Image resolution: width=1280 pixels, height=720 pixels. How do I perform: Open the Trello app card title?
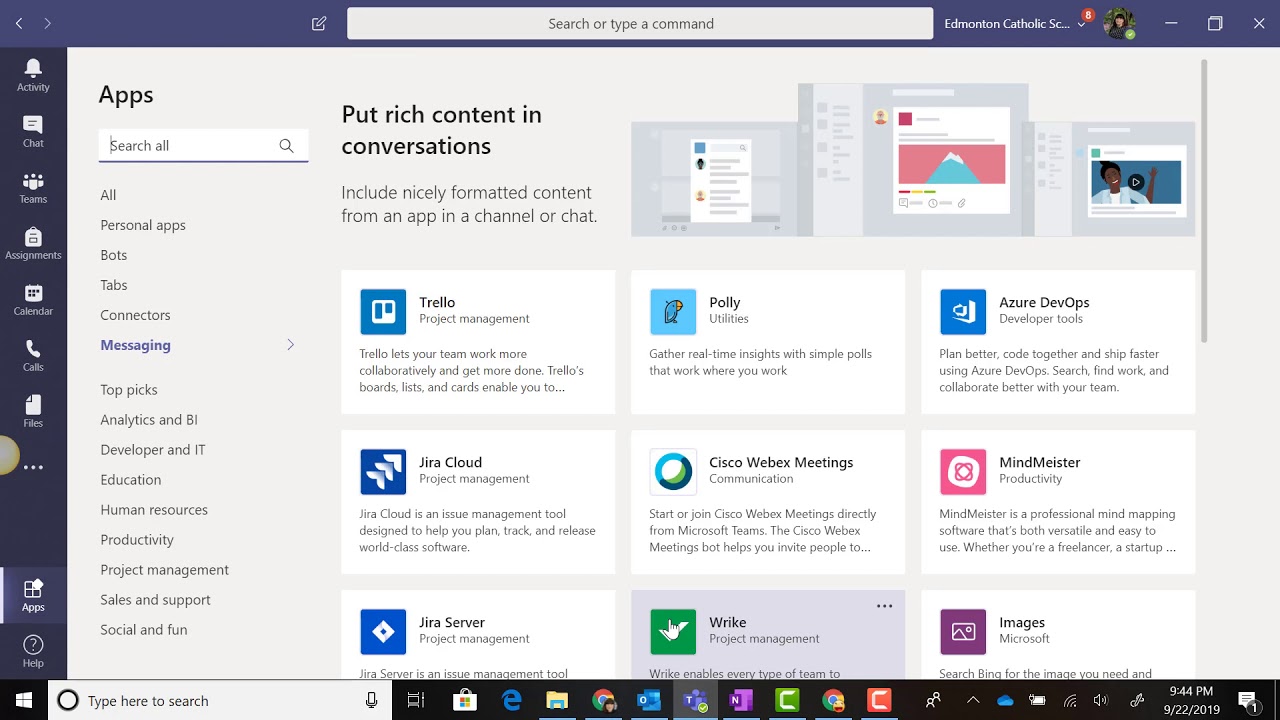click(437, 302)
